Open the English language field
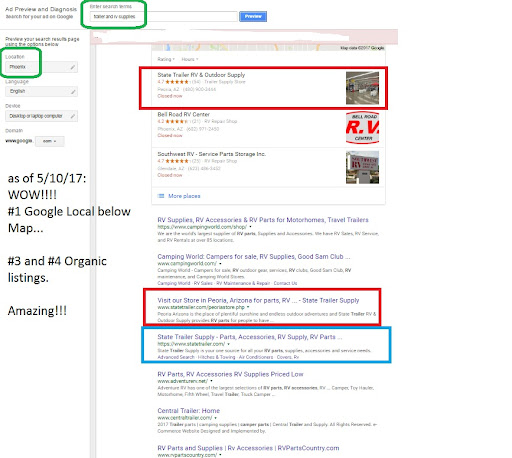512x458 pixels. 41,91
